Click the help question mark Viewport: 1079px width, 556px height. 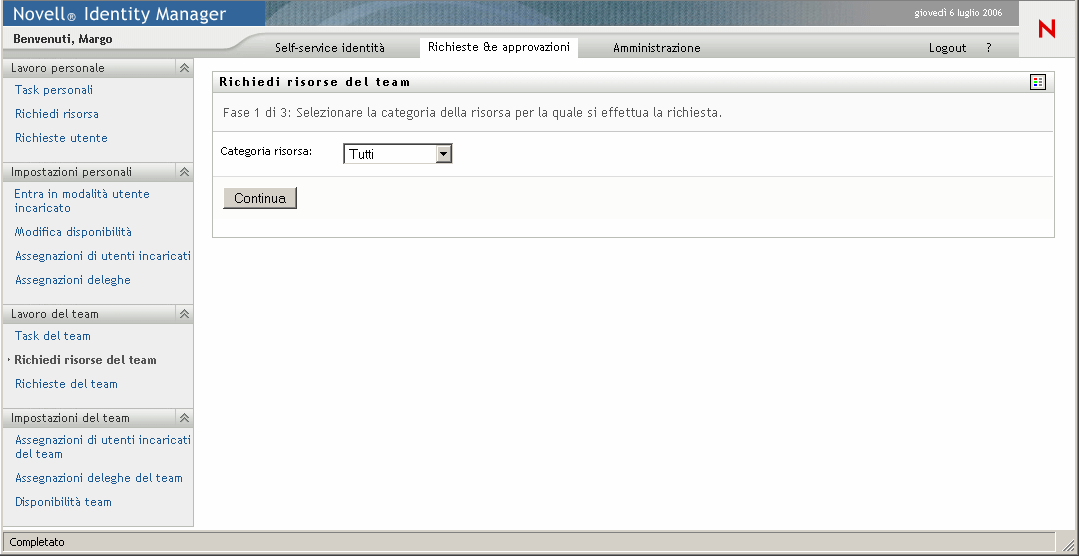click(x=989, y=47)
